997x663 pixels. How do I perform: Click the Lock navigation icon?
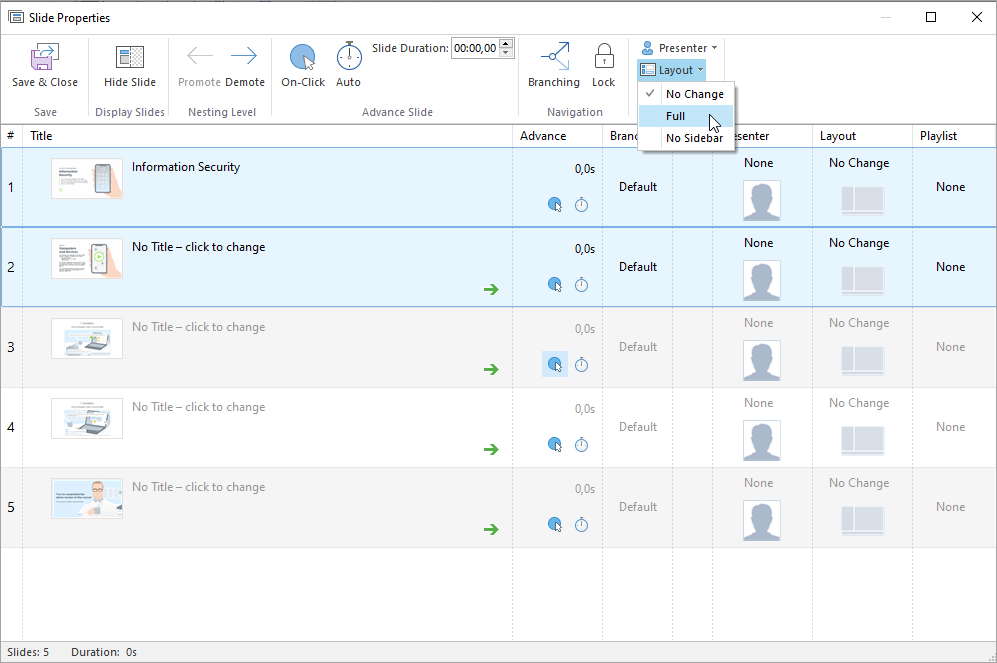(603, 56)
